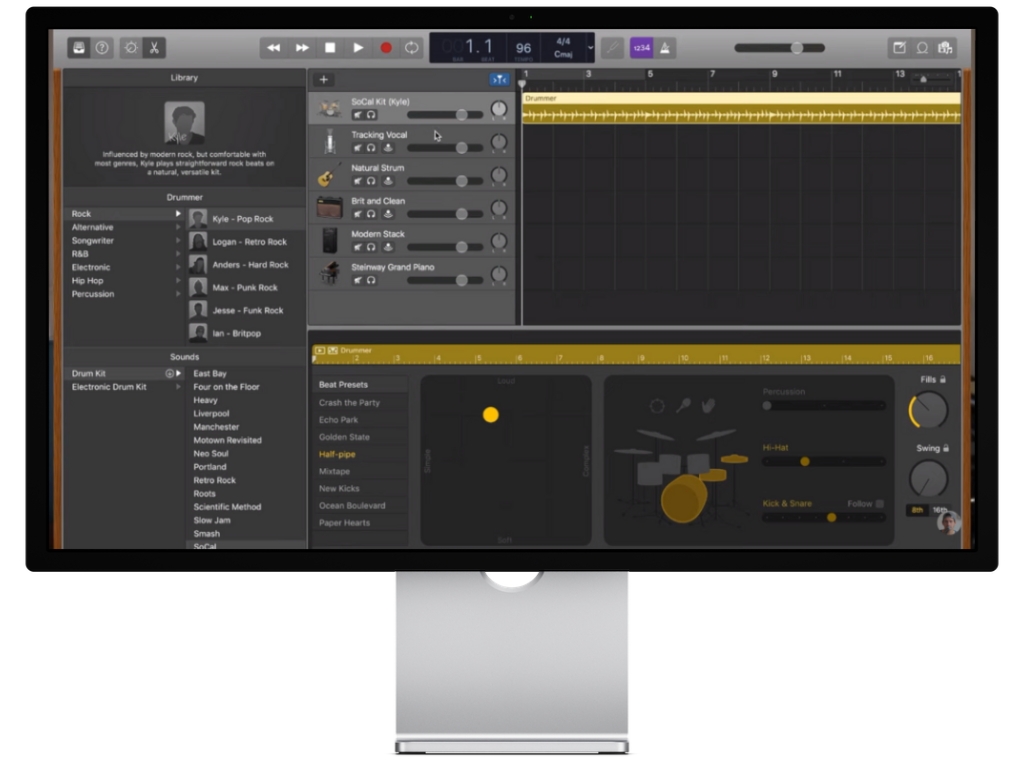Choose the Paper Hearts beat preset
The height and width of the screenshot is (768, 1024).
344,523
